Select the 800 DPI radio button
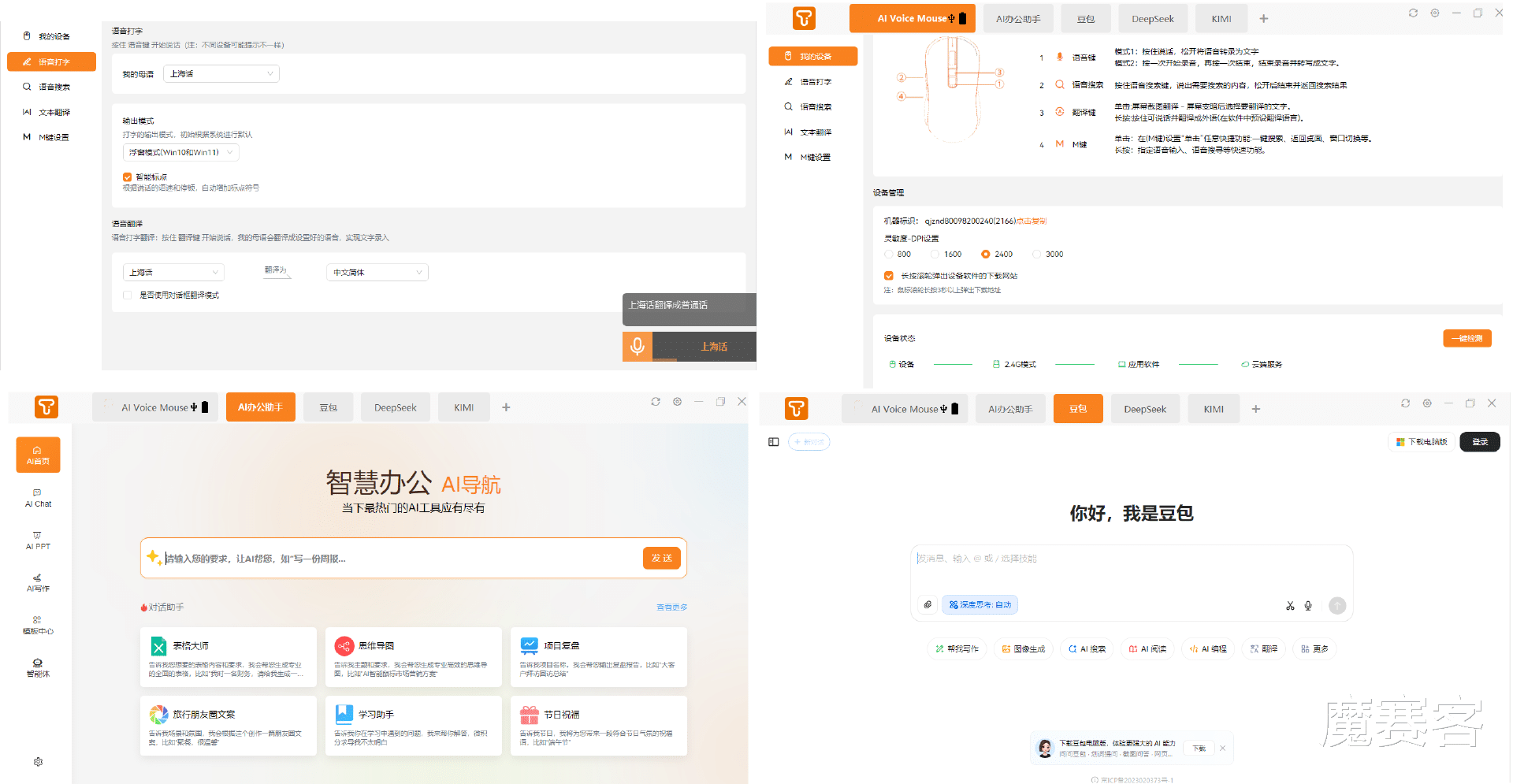The width and height of the screenshot is (1513, 784). click(889, 255)
